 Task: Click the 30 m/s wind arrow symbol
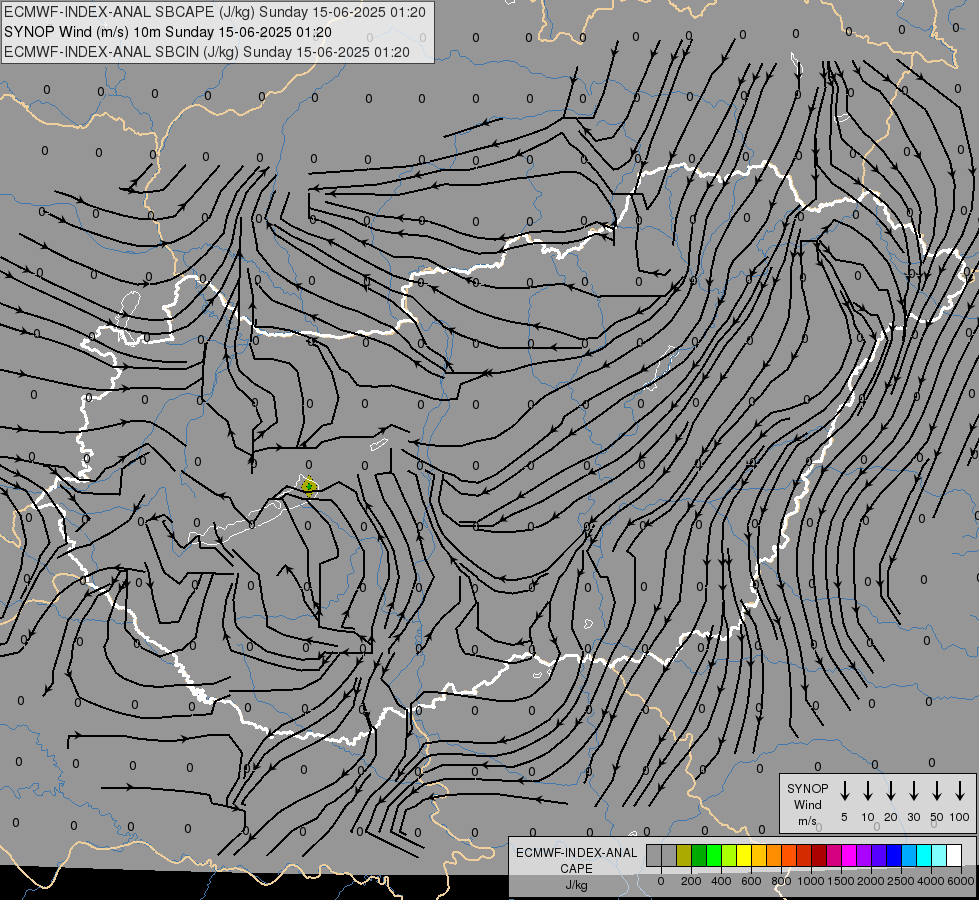tap(913, 791)
